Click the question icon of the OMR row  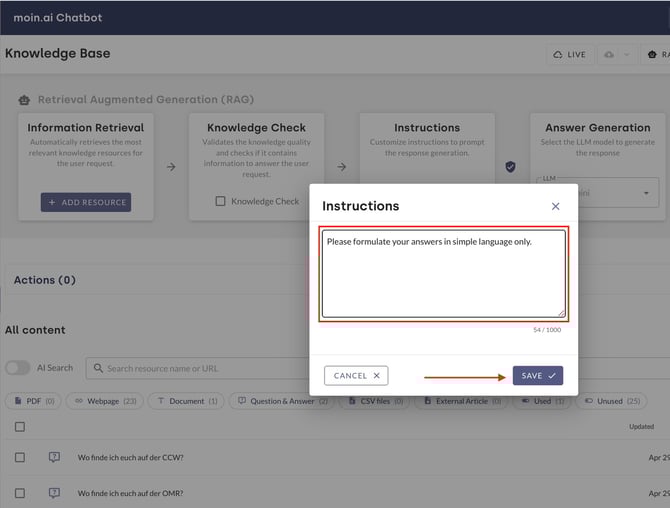[x=54, y=493]
